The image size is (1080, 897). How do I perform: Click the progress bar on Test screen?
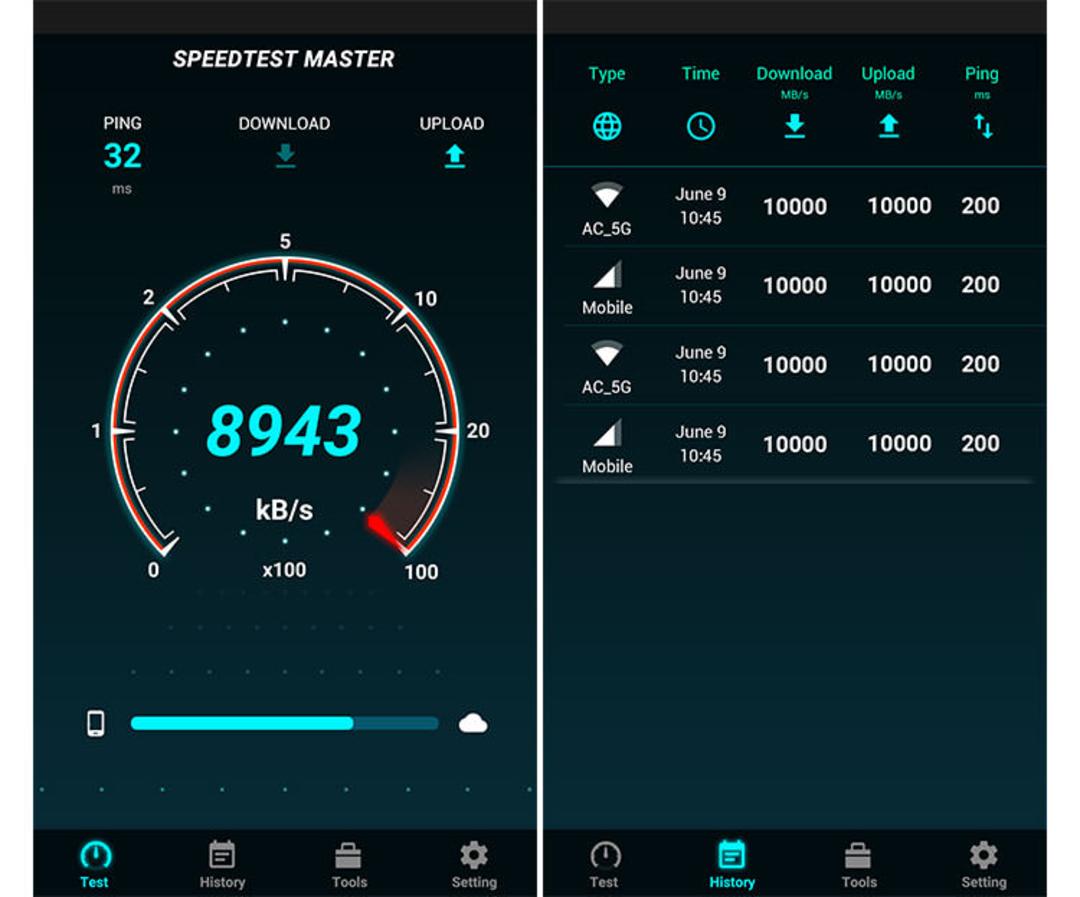284,723
